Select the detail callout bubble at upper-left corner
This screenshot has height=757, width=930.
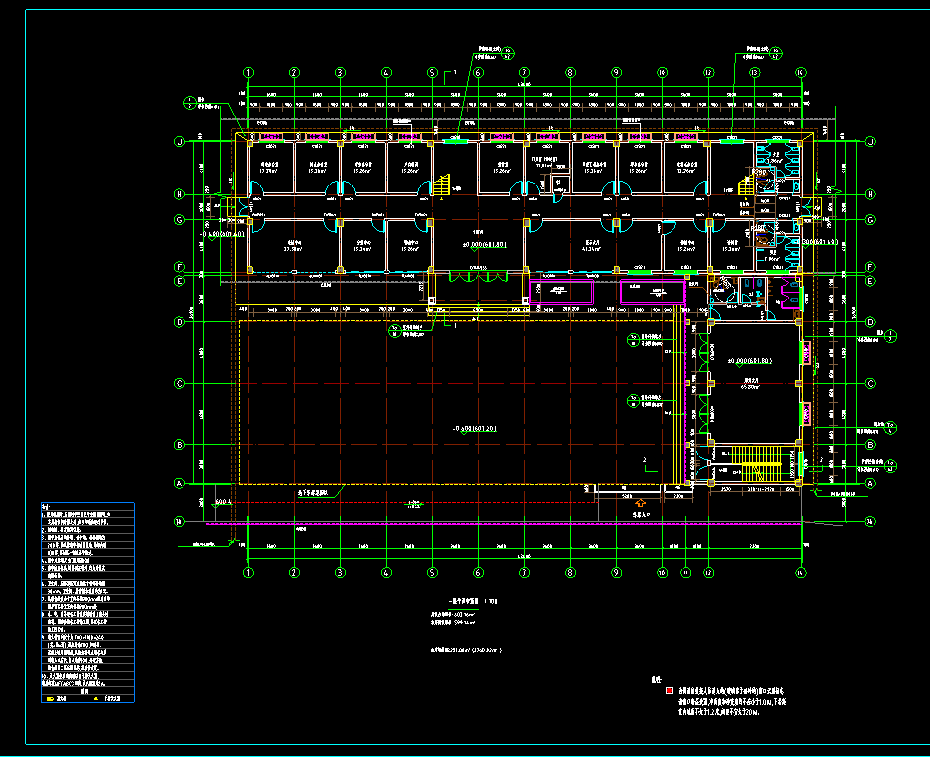[x=190, y=103]
